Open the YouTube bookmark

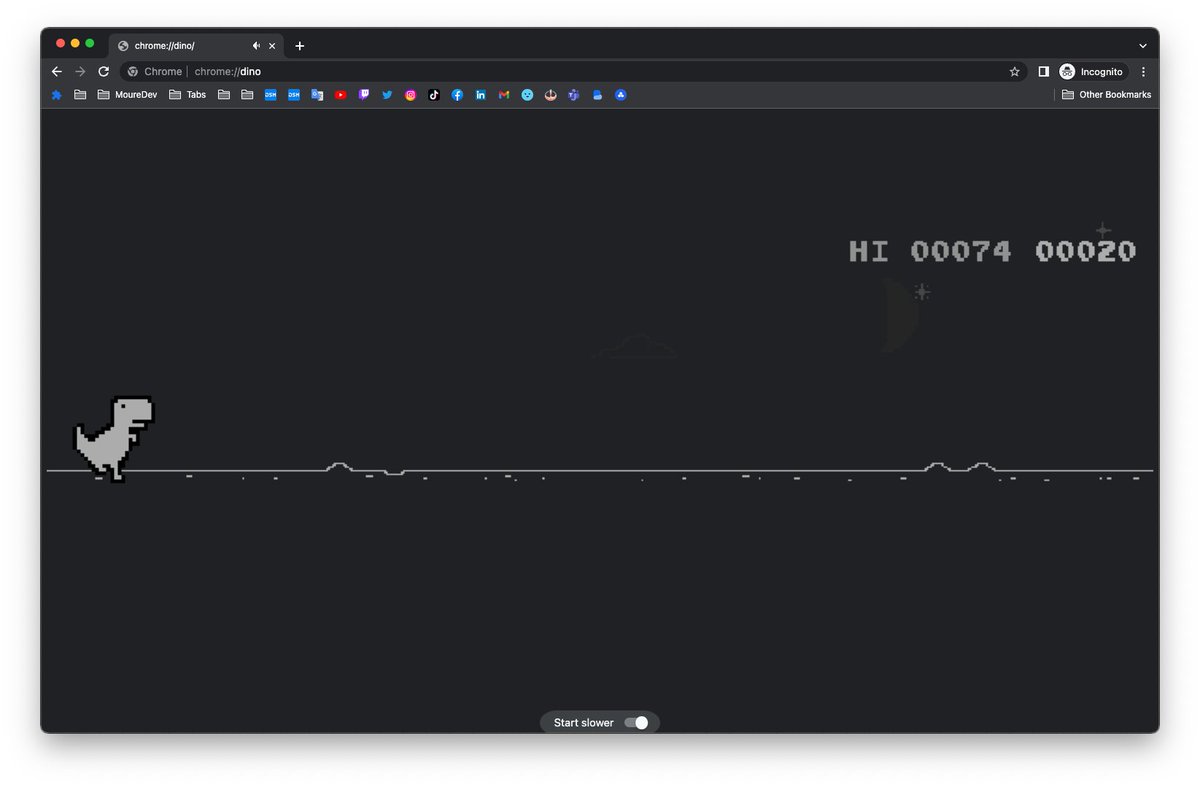coord(341,95)
